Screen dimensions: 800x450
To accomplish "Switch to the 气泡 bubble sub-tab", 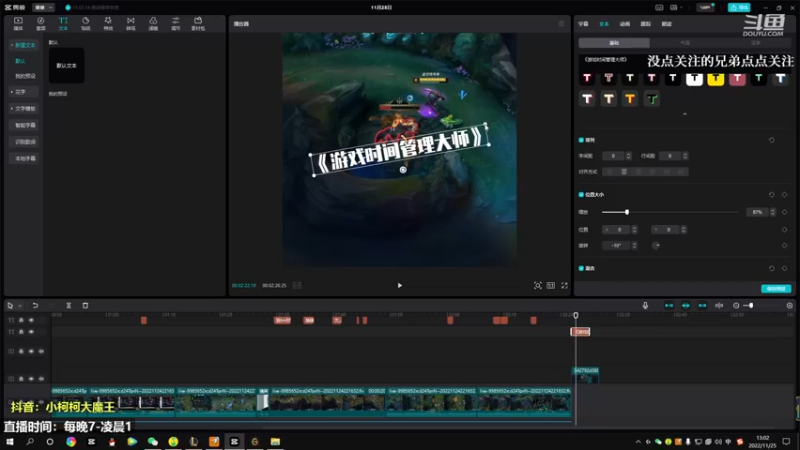I will click(685, 43).
